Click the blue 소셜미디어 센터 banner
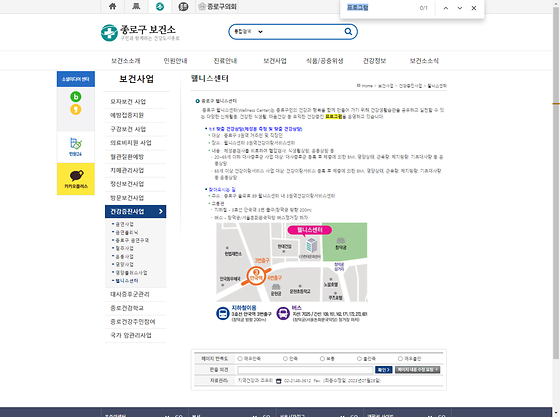Image resolution: width=560 pixels, height=417 pixels. [x=76, y=79]
